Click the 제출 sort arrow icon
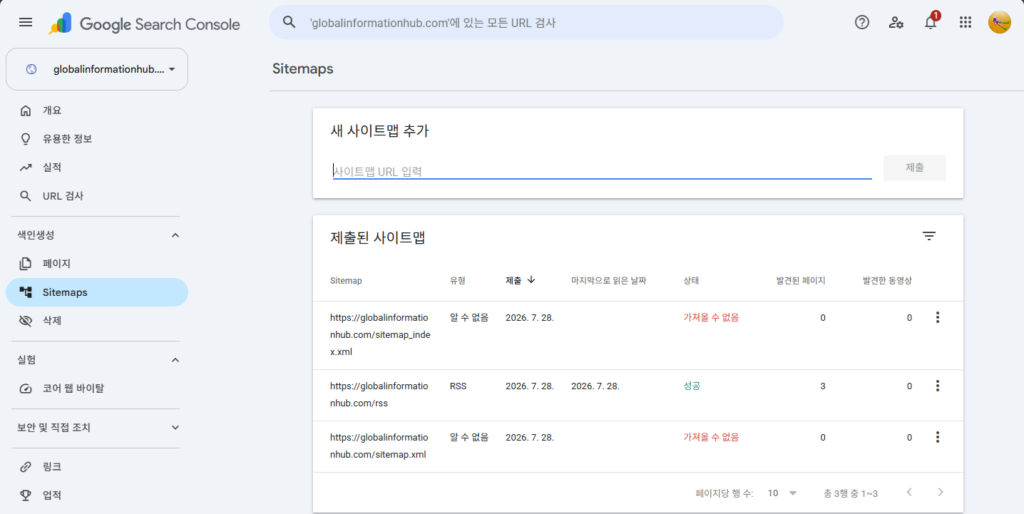Screen dimensions: 1024x514 click(531, 280)
